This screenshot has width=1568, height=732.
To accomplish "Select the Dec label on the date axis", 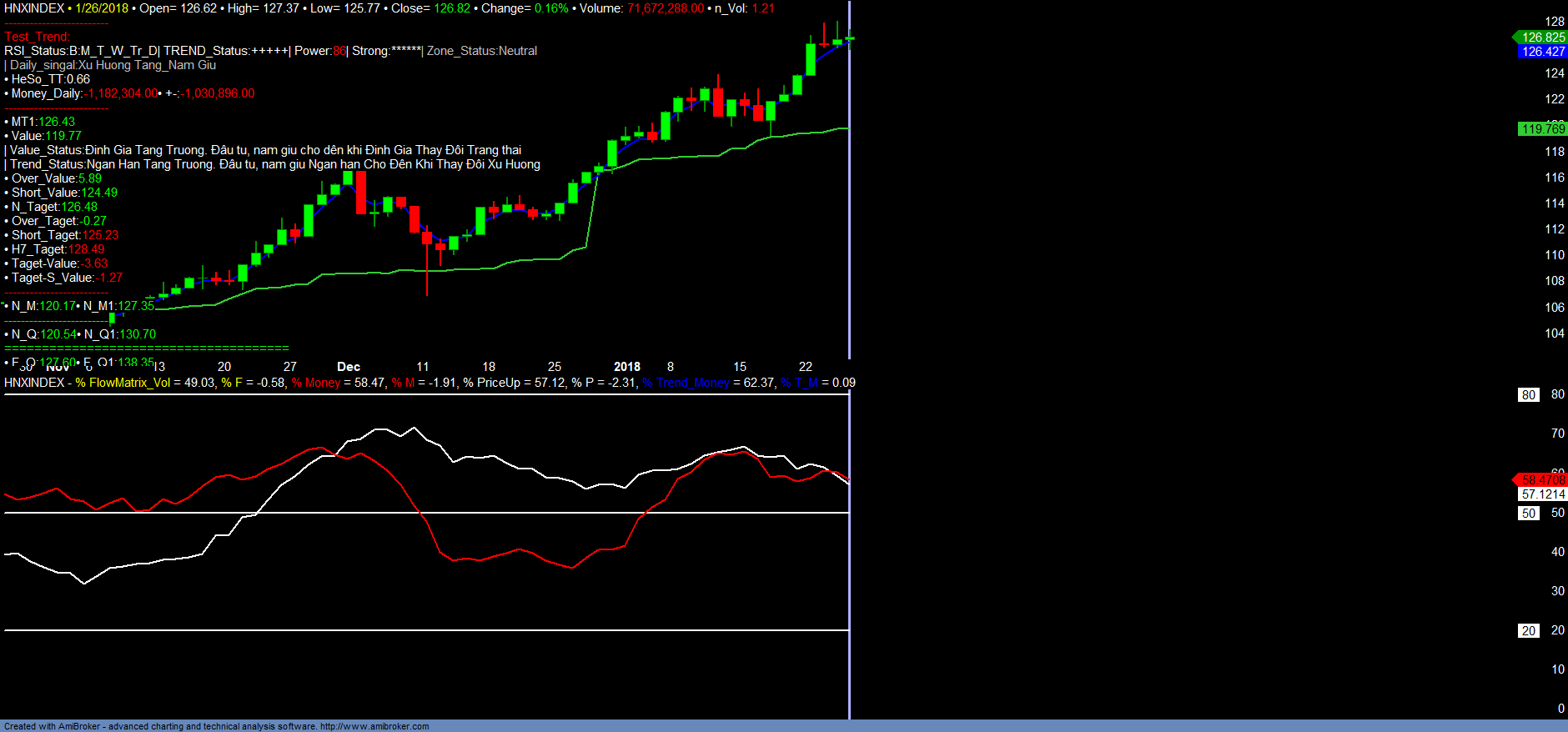I will click(x=349, y=367).
